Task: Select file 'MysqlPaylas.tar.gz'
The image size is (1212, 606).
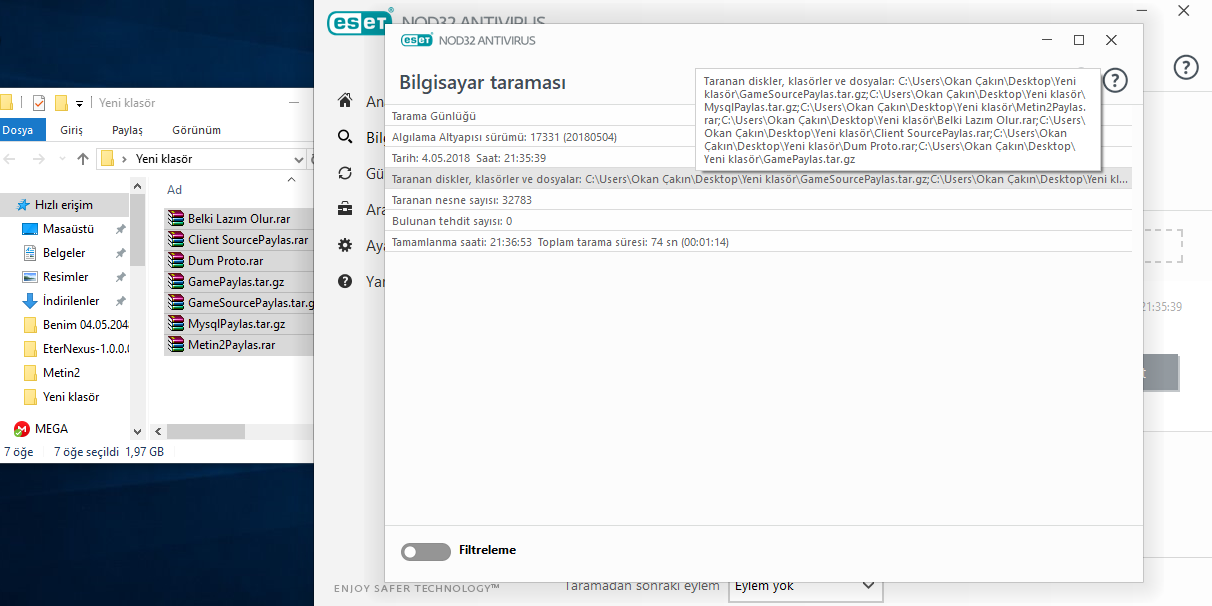Action: (239, 324)
